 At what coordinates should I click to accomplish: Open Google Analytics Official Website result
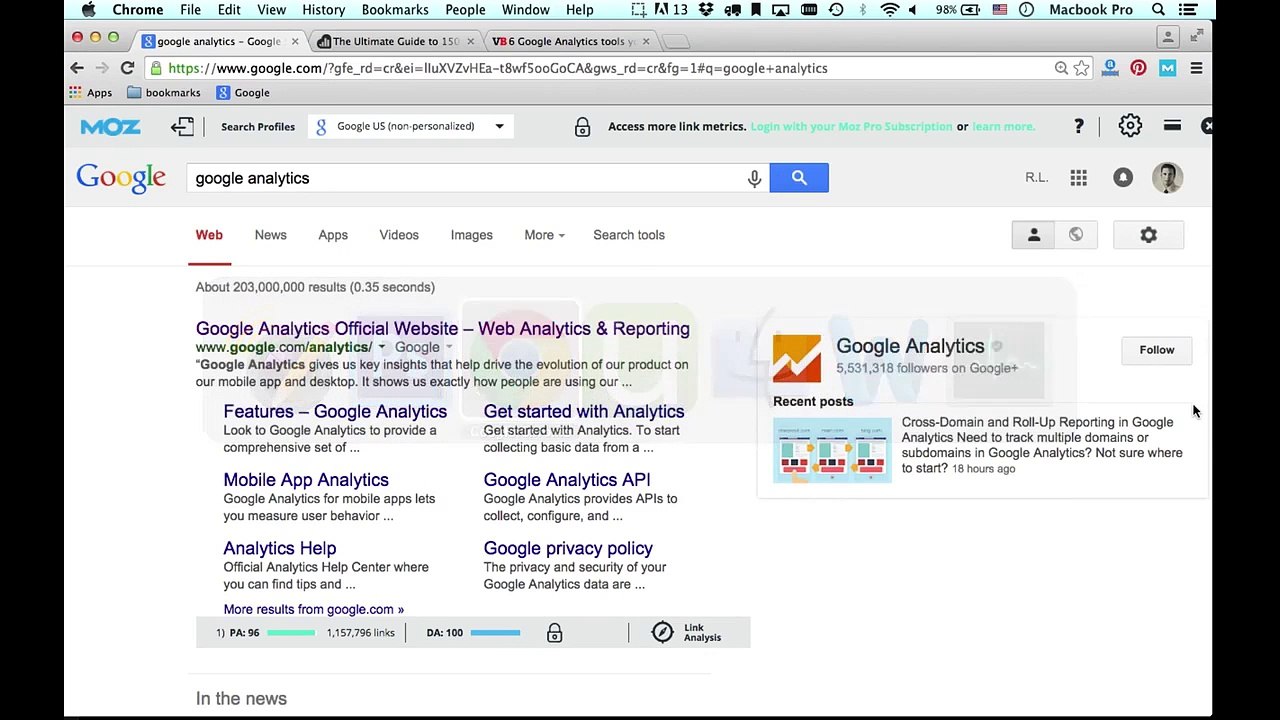click(x=443, y=329)
